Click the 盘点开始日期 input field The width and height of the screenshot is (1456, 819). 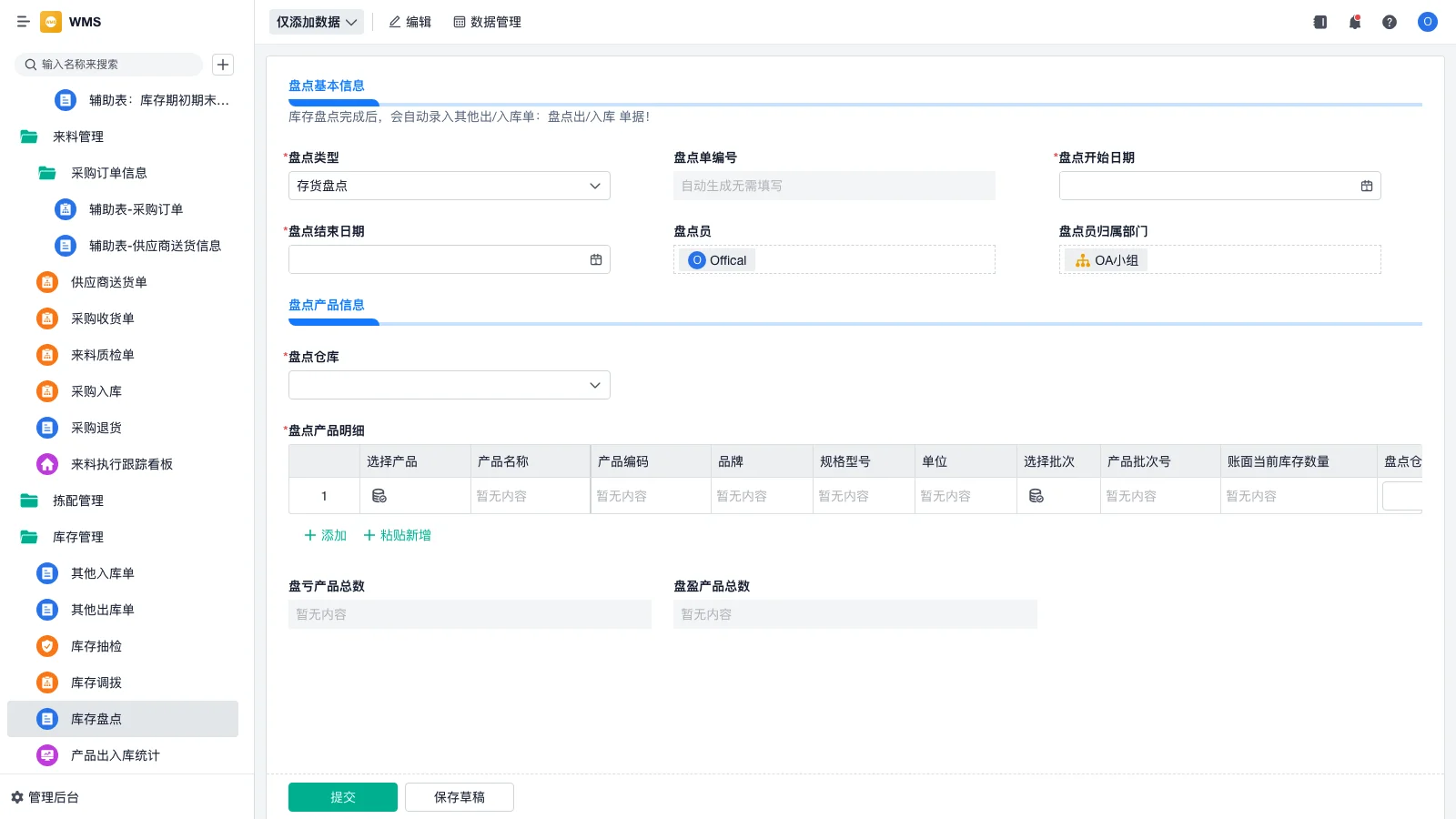pyautogui.click(x=1220, y=186)
